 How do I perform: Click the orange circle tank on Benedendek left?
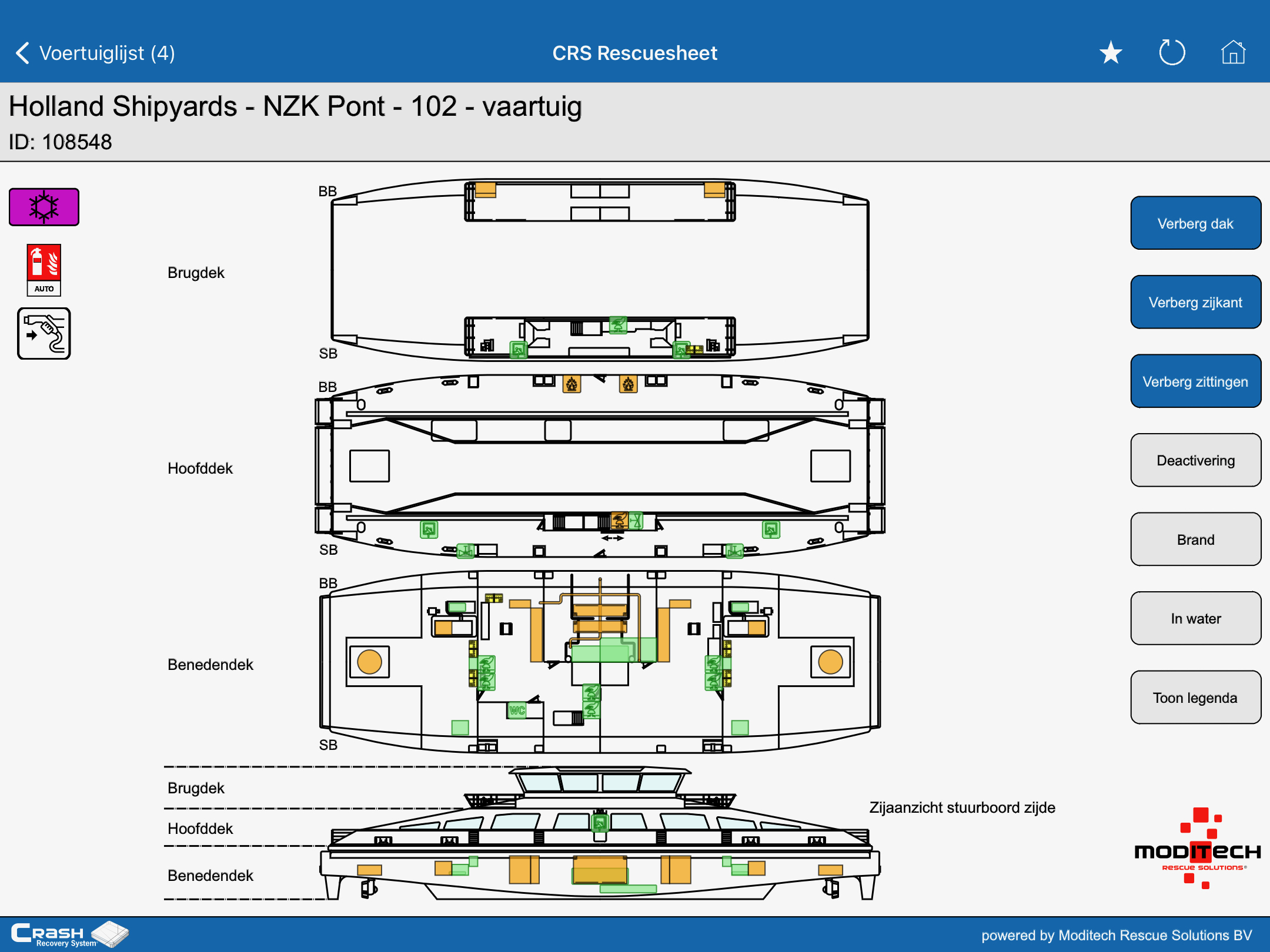point(369,662)
